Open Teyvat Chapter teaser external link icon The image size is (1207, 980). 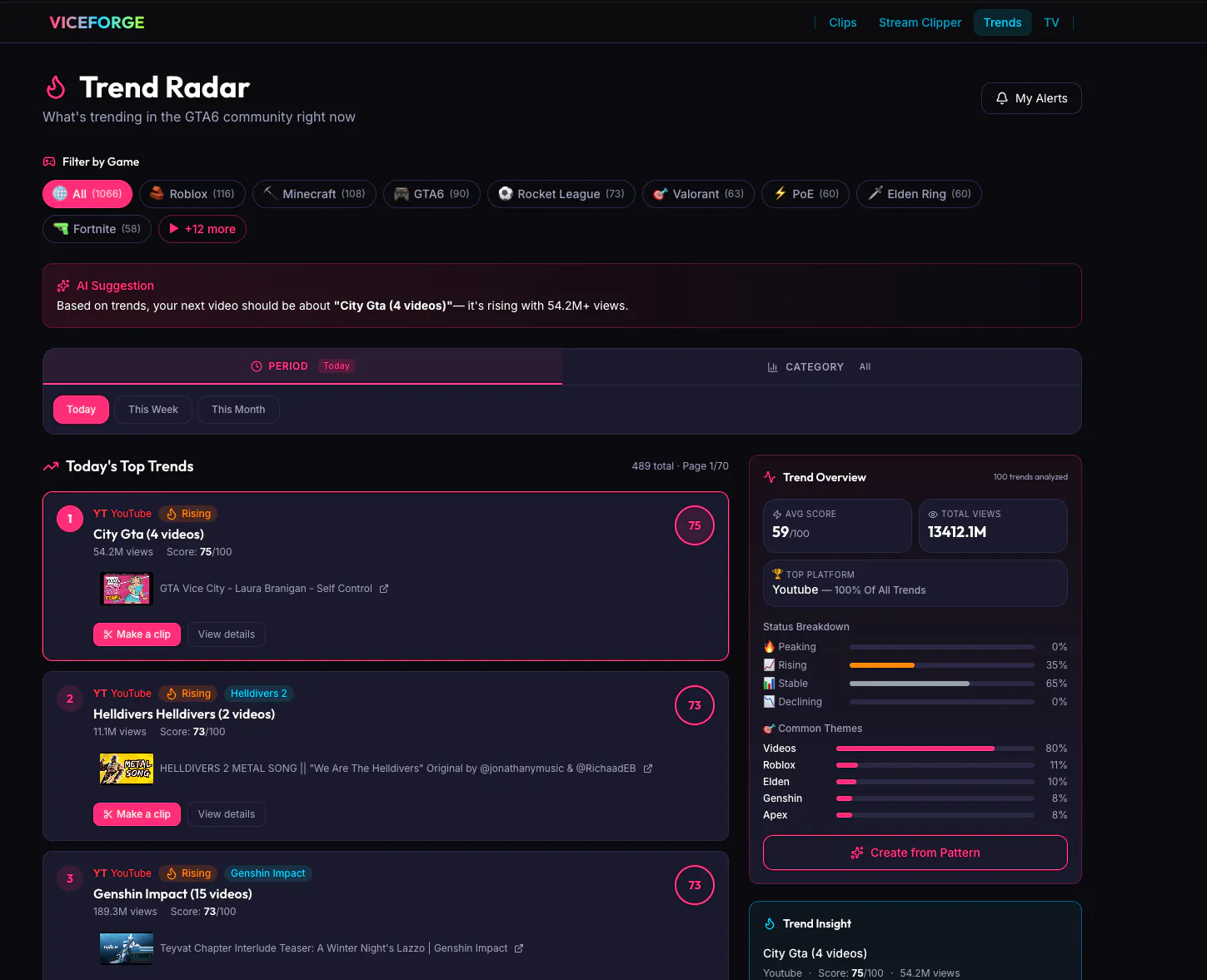pyautogui.click(x=519, y=948)
